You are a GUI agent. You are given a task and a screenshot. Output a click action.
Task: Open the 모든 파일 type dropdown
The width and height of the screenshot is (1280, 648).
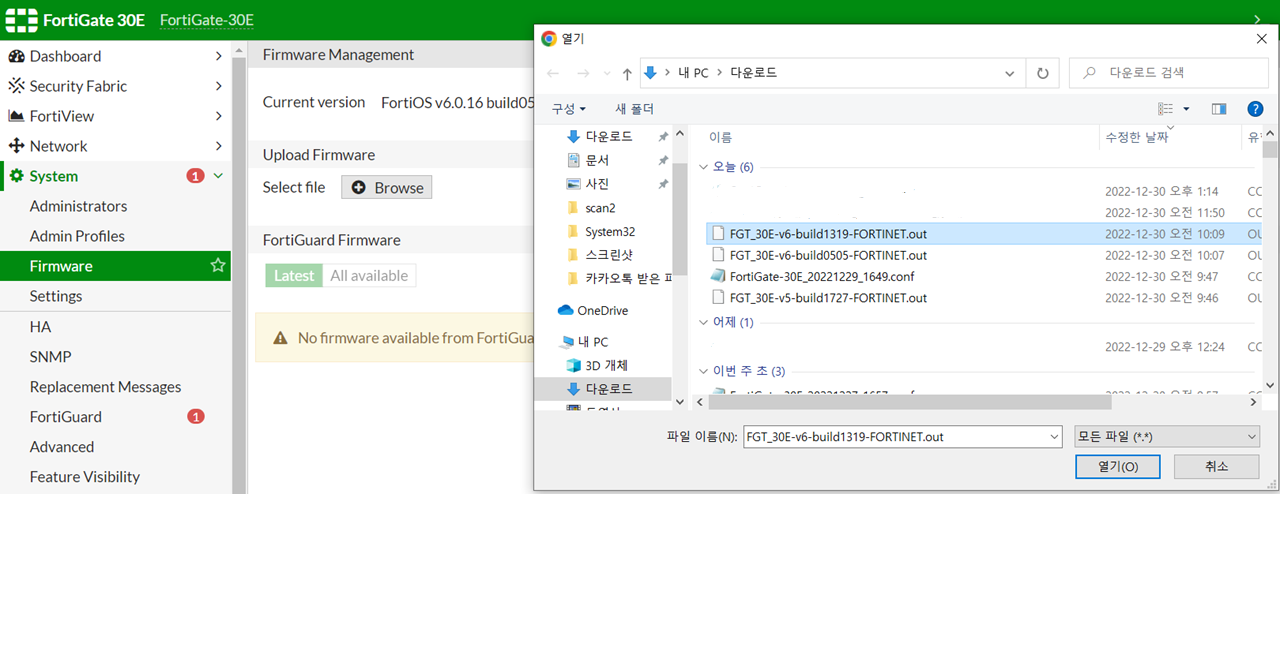click(1166, 437)
